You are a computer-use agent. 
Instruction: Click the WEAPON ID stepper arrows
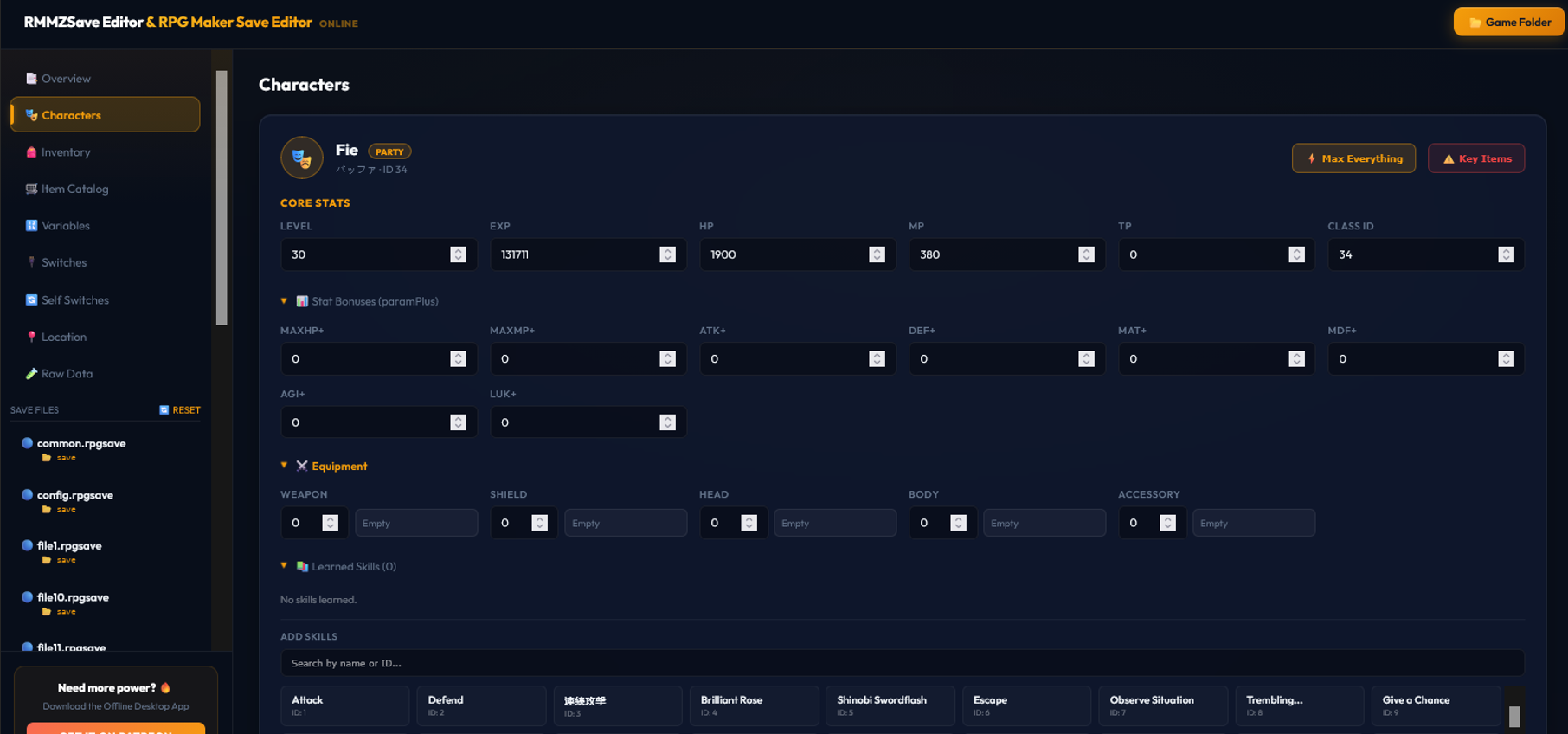pos(330,523)
